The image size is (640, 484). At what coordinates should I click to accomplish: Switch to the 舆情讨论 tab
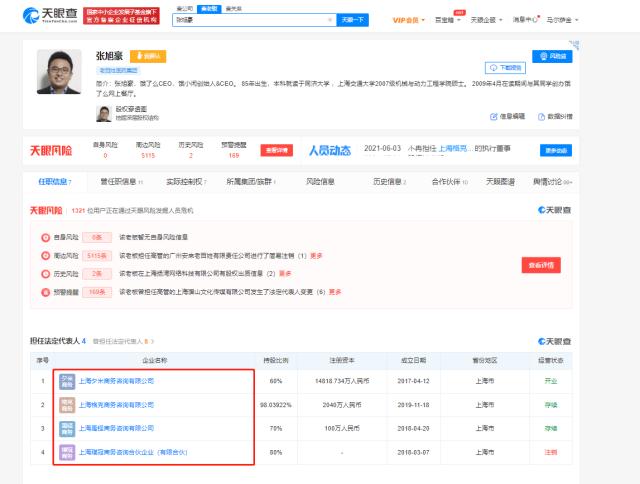click(552, 182)
